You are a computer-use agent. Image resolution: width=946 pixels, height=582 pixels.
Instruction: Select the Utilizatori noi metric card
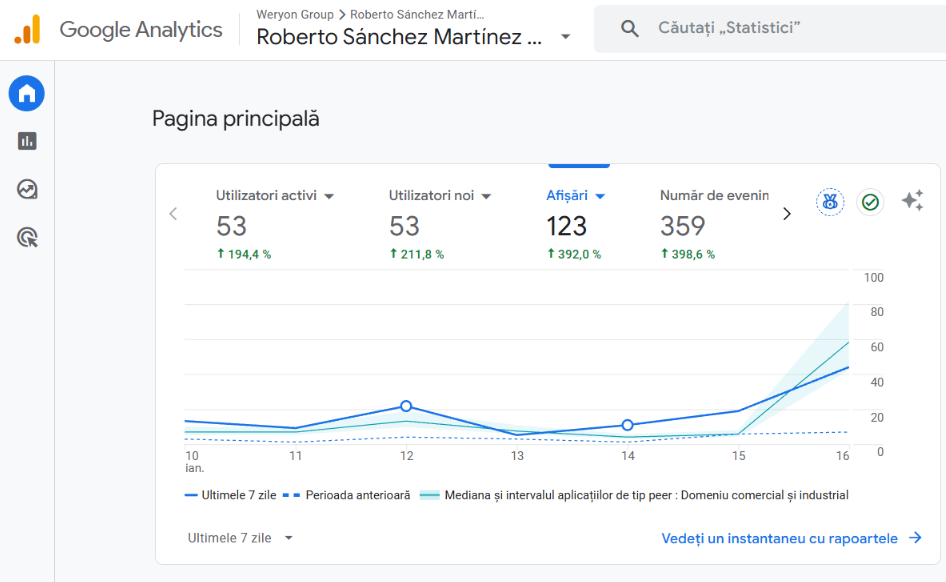click(433, 195)
